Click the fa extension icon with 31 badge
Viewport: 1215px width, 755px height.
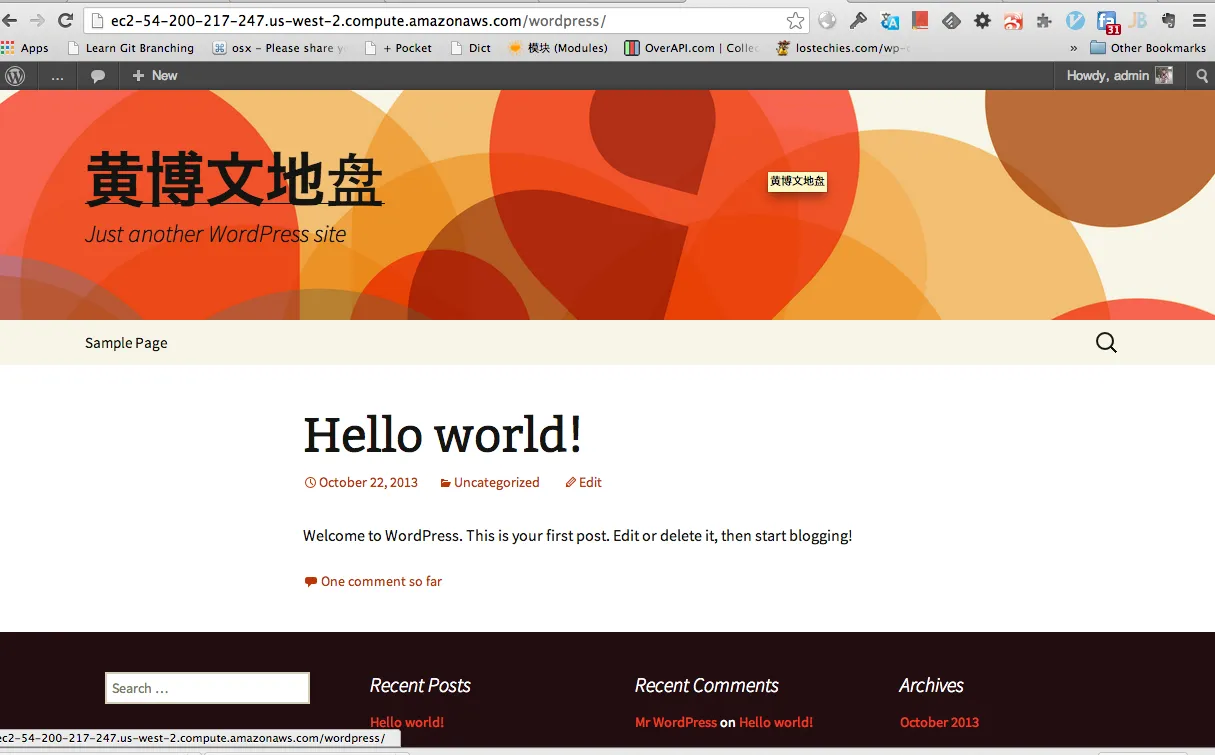pyautogui.click(x=1107, y=22)
